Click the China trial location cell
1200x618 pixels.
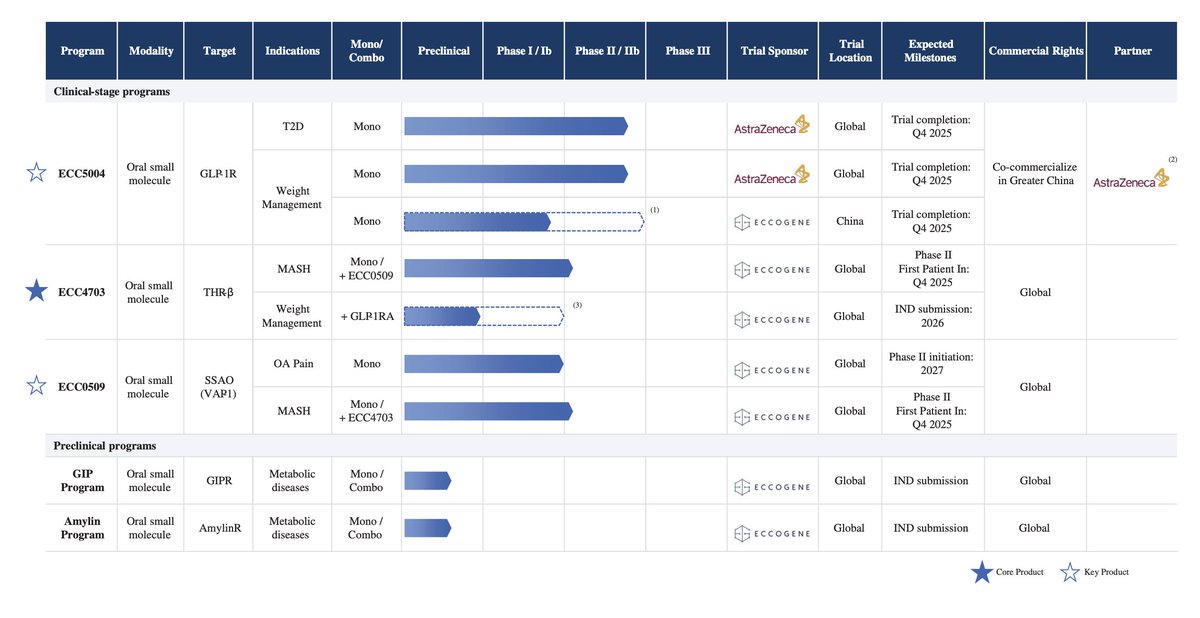coord(850,222)
